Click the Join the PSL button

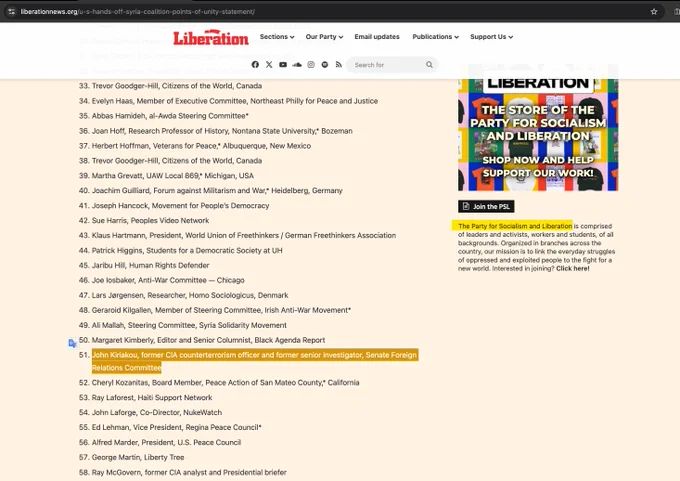coord(486,206)
